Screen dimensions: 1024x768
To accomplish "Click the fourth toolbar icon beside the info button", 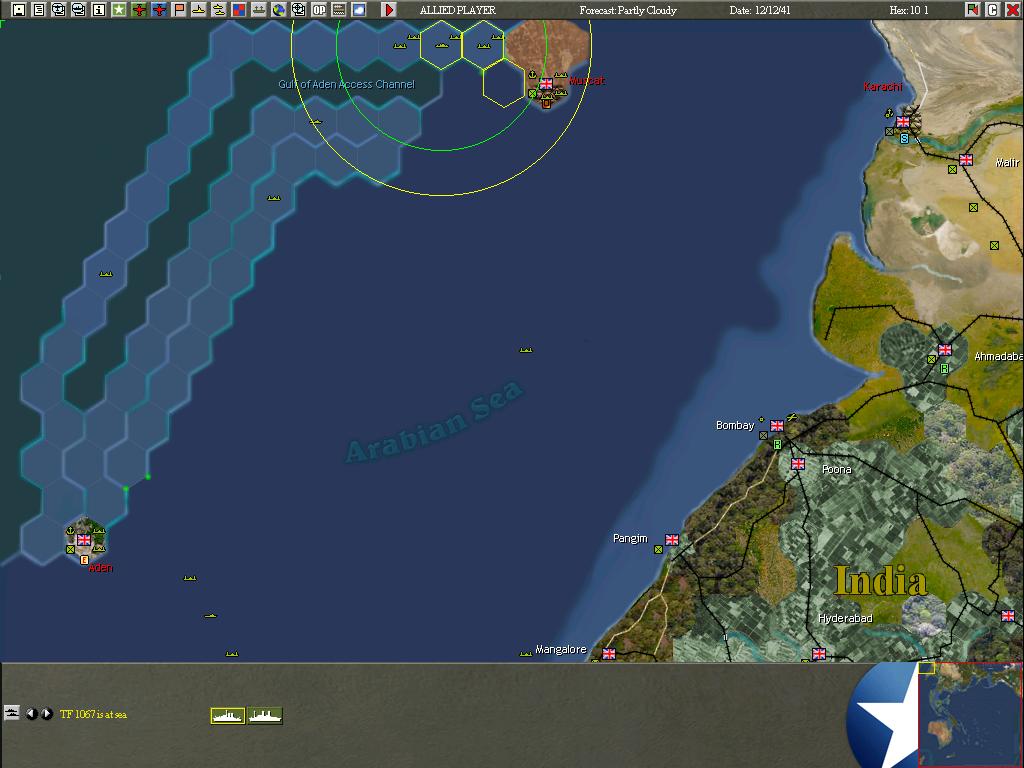I will [x=79, y=10].
